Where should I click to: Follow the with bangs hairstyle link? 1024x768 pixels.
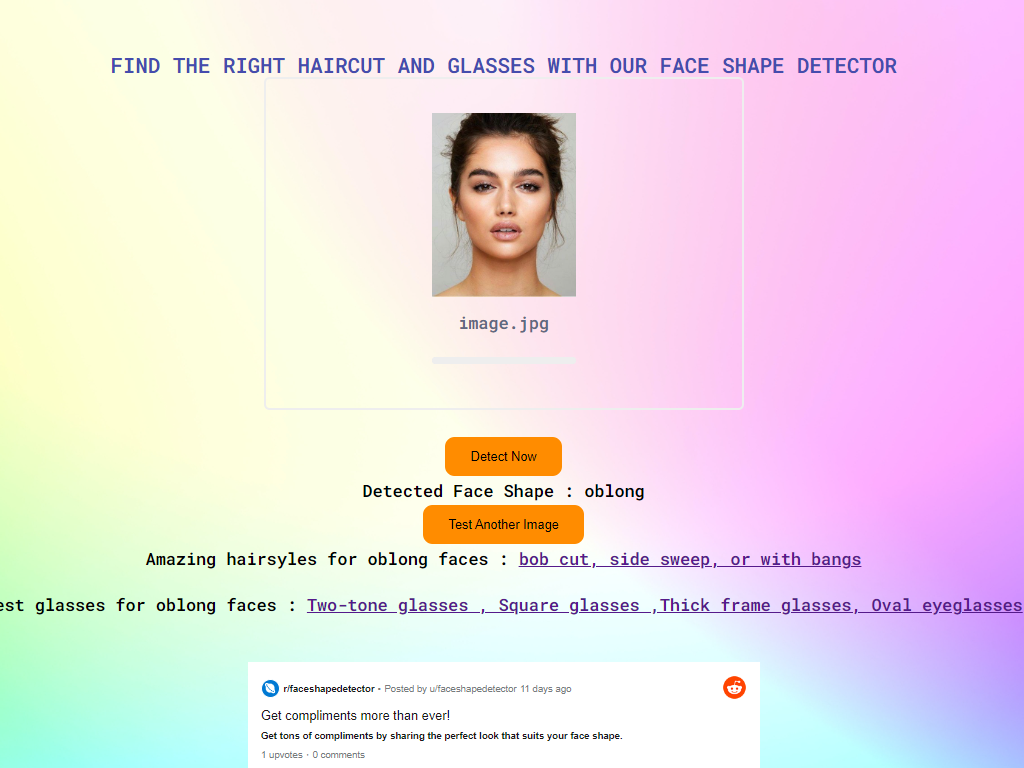point(810,560)
